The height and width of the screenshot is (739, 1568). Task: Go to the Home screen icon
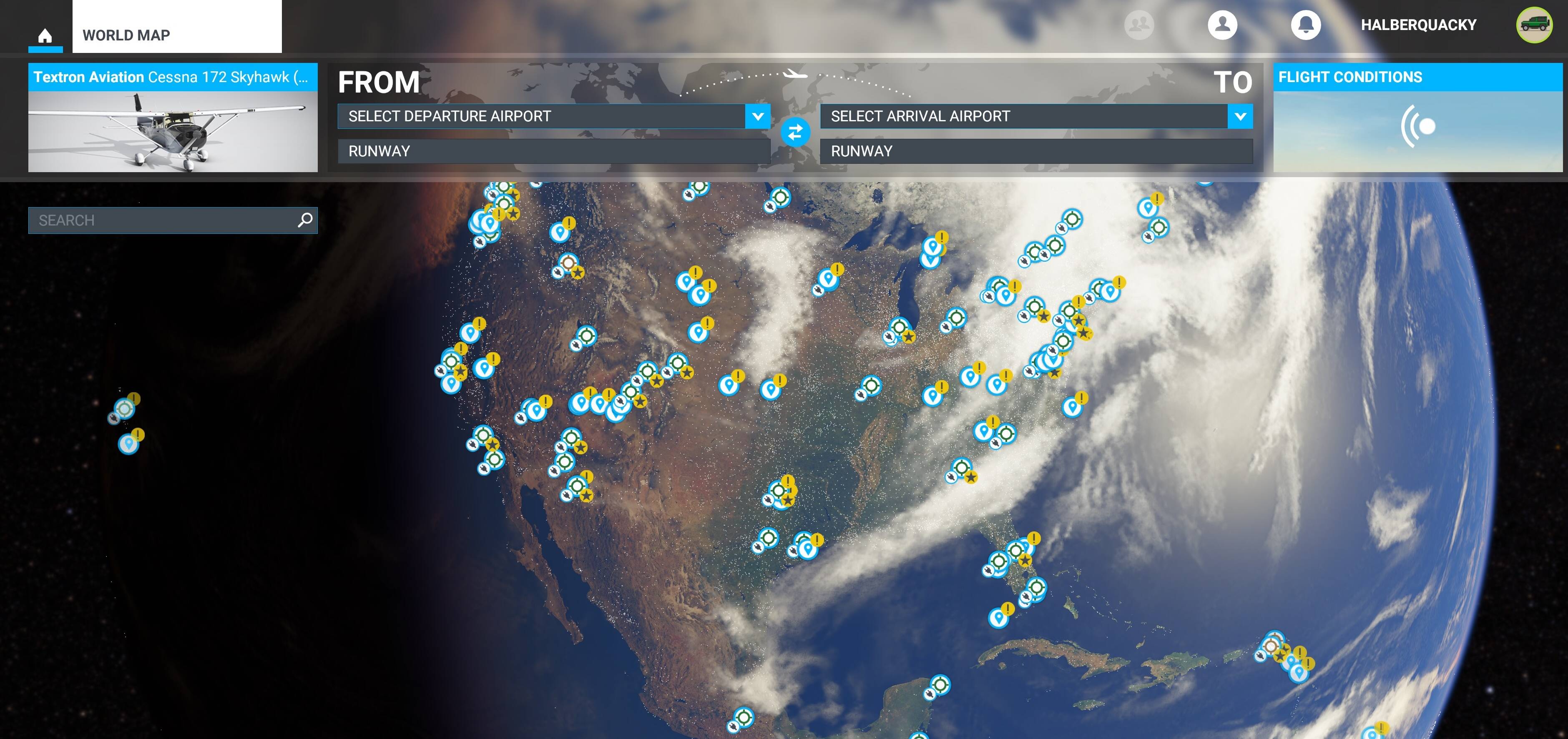point(45,35)
